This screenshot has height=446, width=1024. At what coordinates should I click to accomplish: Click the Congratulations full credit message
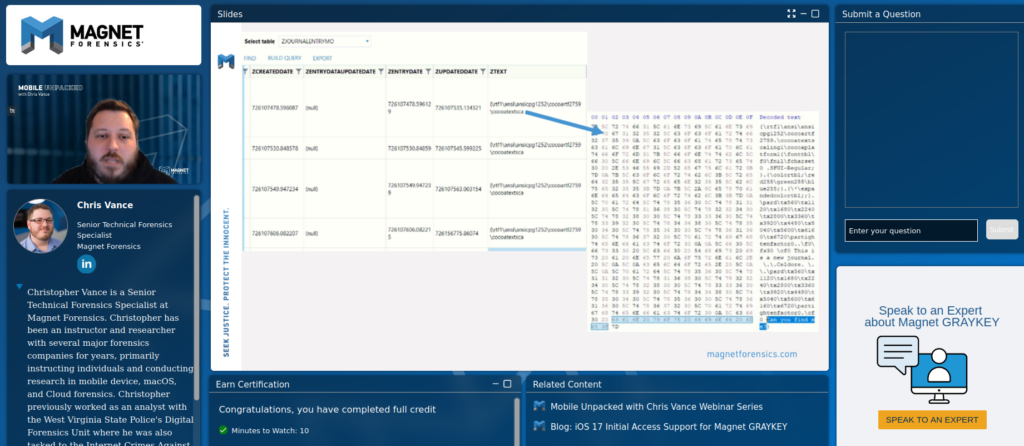[327, 409]
